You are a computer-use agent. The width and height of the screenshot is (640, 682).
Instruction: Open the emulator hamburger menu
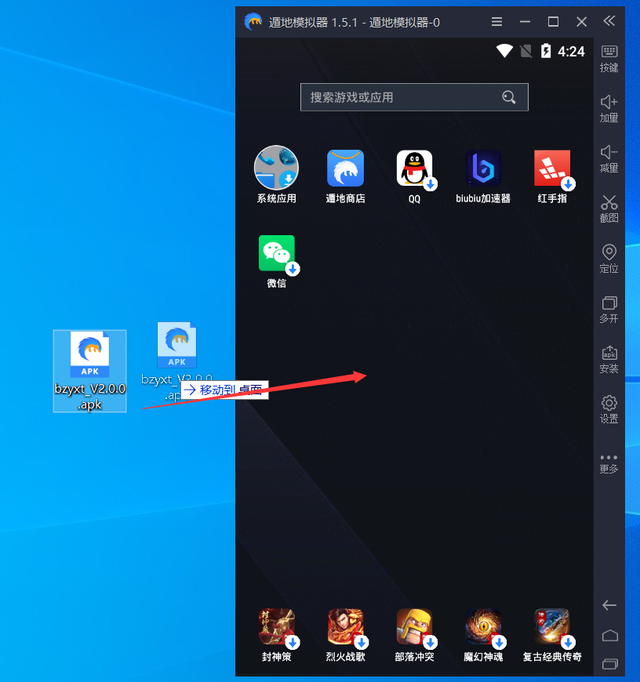(497, 21)
